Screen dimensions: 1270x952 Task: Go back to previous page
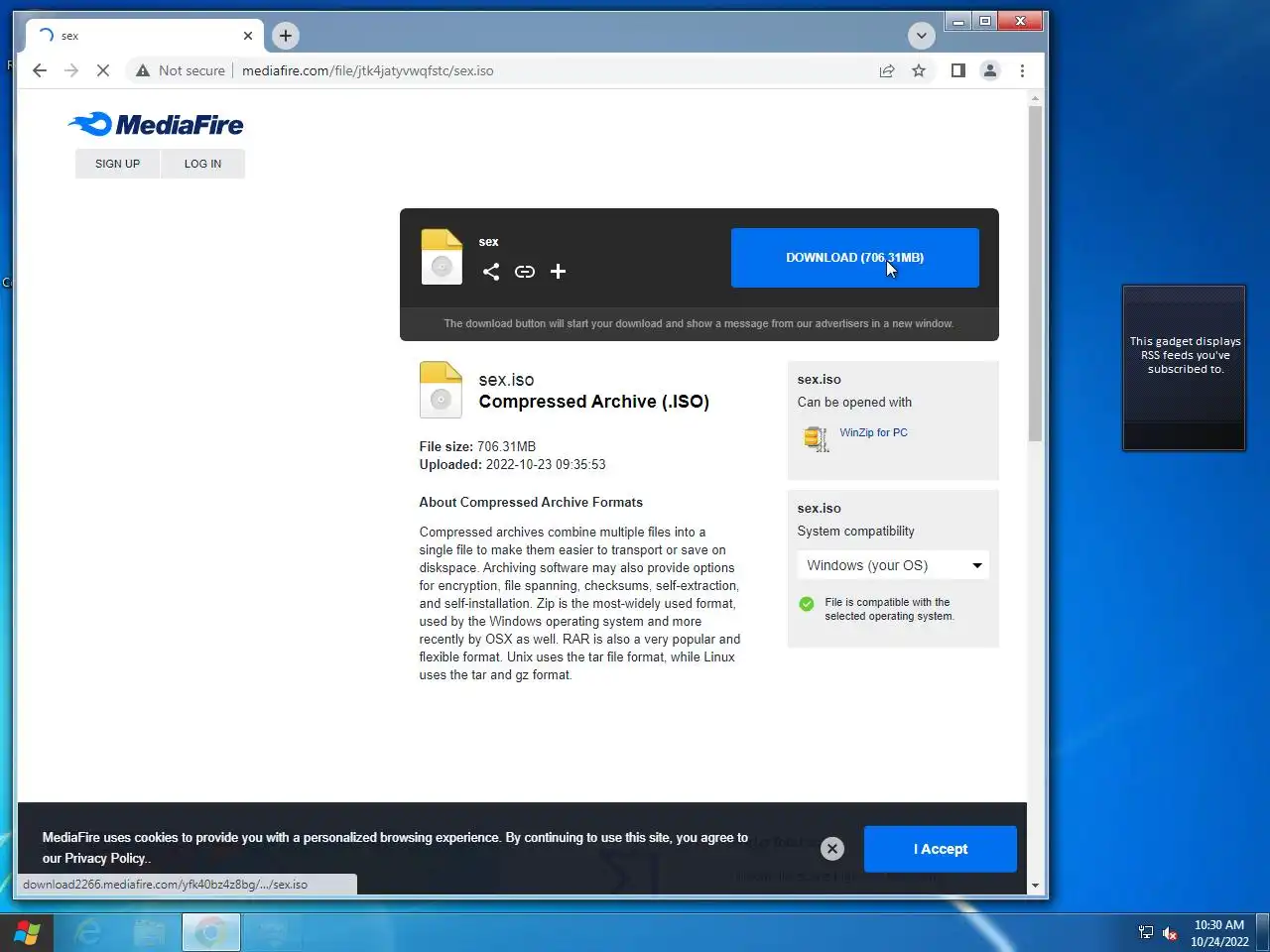point(40,70)
